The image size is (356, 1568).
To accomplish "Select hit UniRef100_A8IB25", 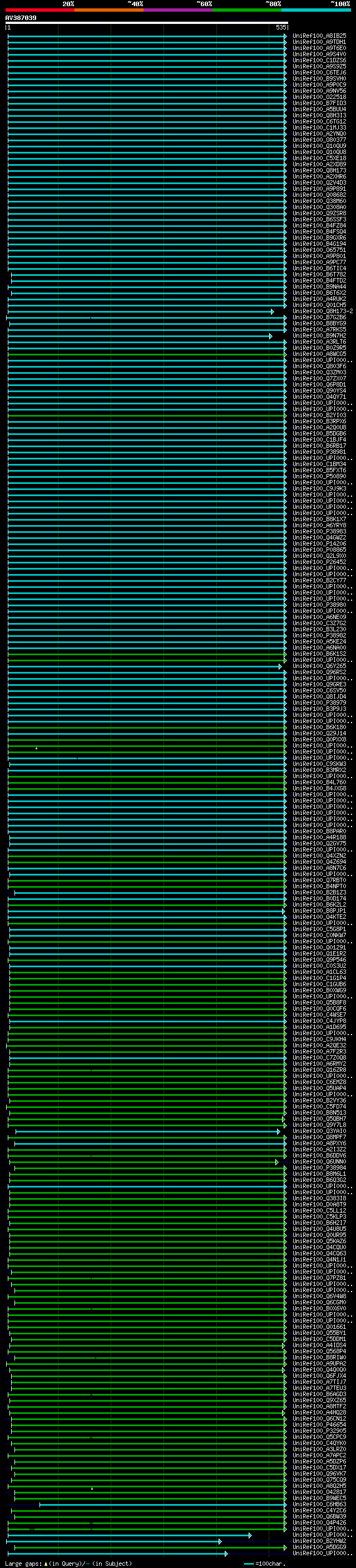I will point(319,36).
